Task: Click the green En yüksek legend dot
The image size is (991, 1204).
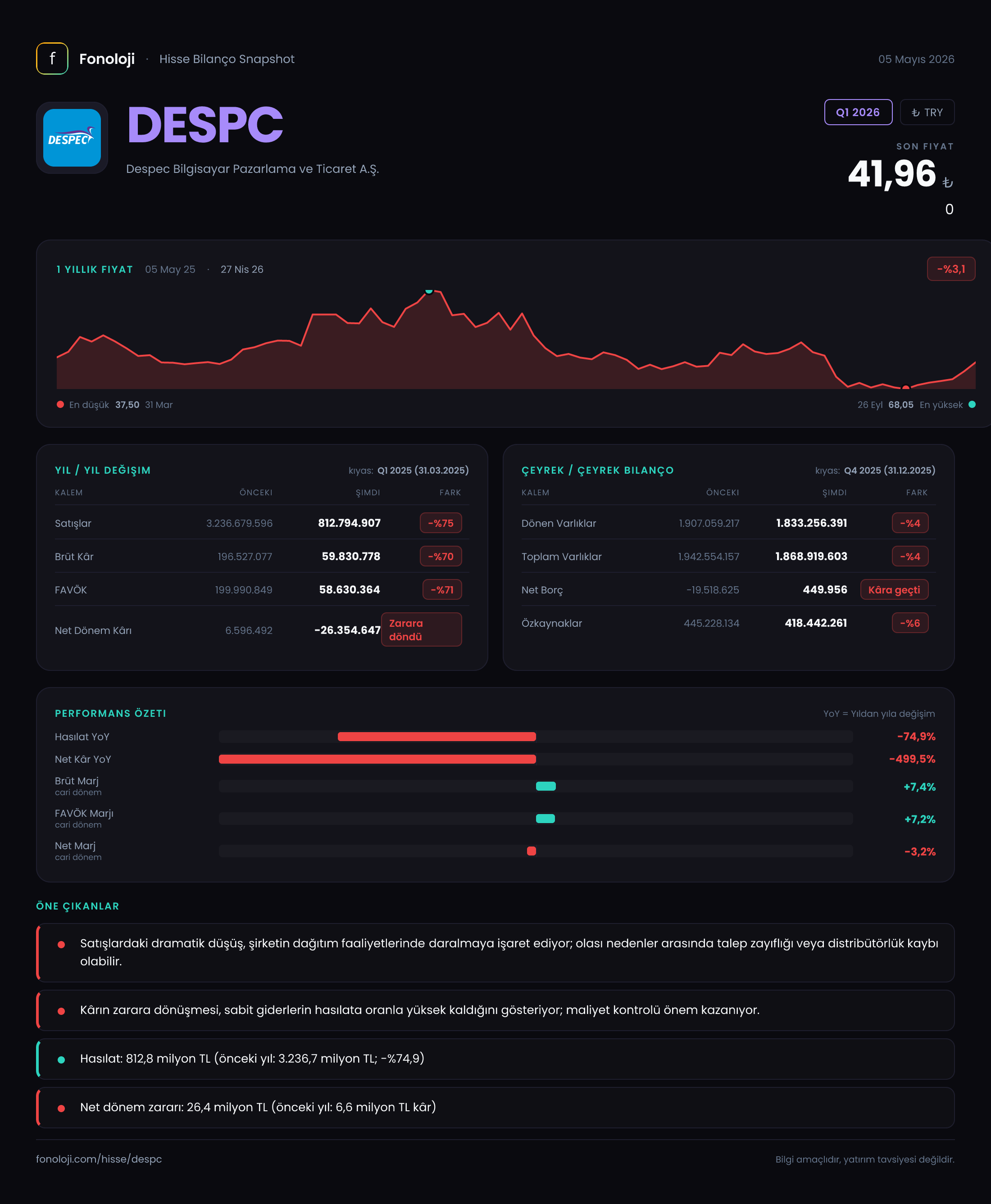Action: (972, 405)
